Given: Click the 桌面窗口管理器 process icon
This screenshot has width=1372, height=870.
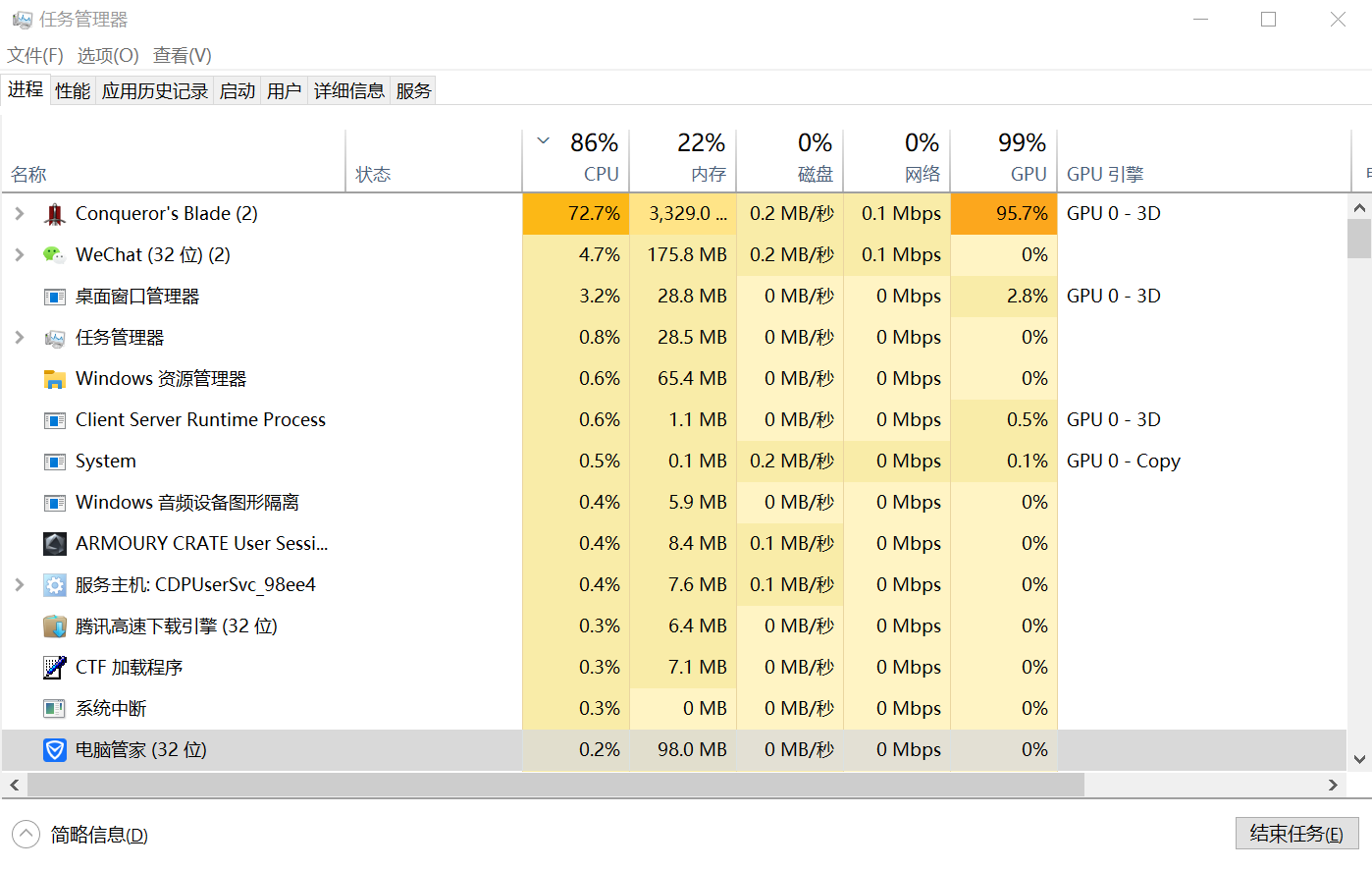Looking at the screenshot, I should click(x=55, y=297).
